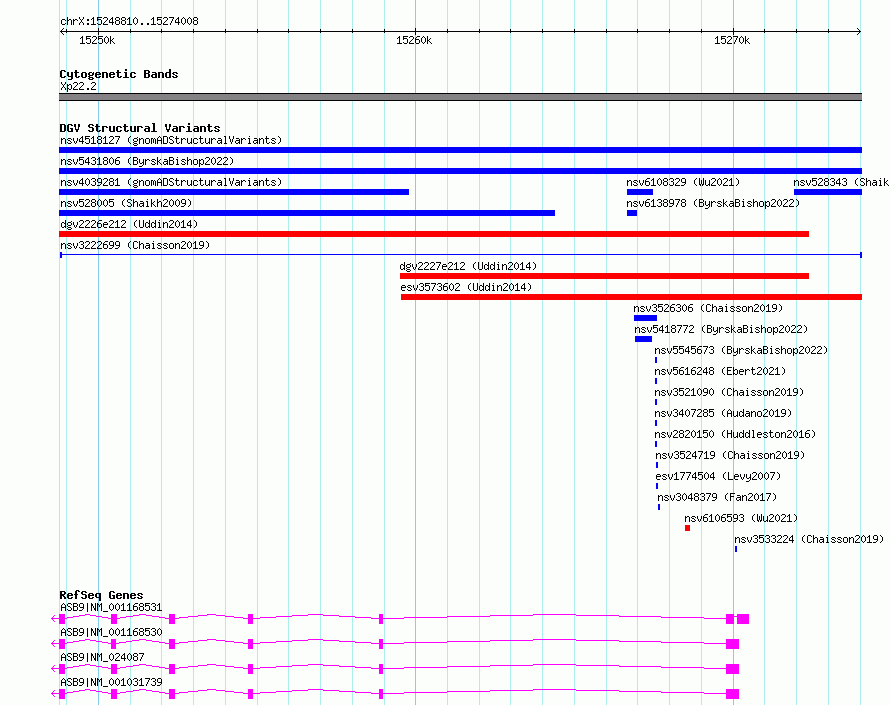Viewport: 890px width, 705px height.
Task: Click the red nsv6106593 variant marker
Action: point(687,528)
